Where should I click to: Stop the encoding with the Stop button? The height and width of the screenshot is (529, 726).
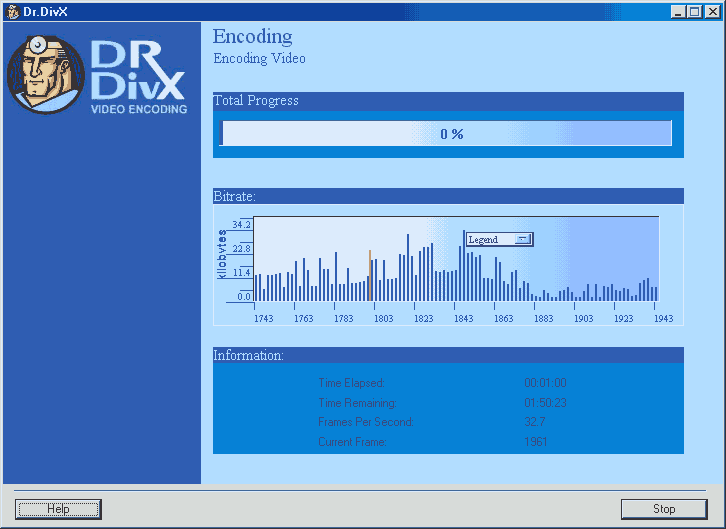click(x=664, y=509)
